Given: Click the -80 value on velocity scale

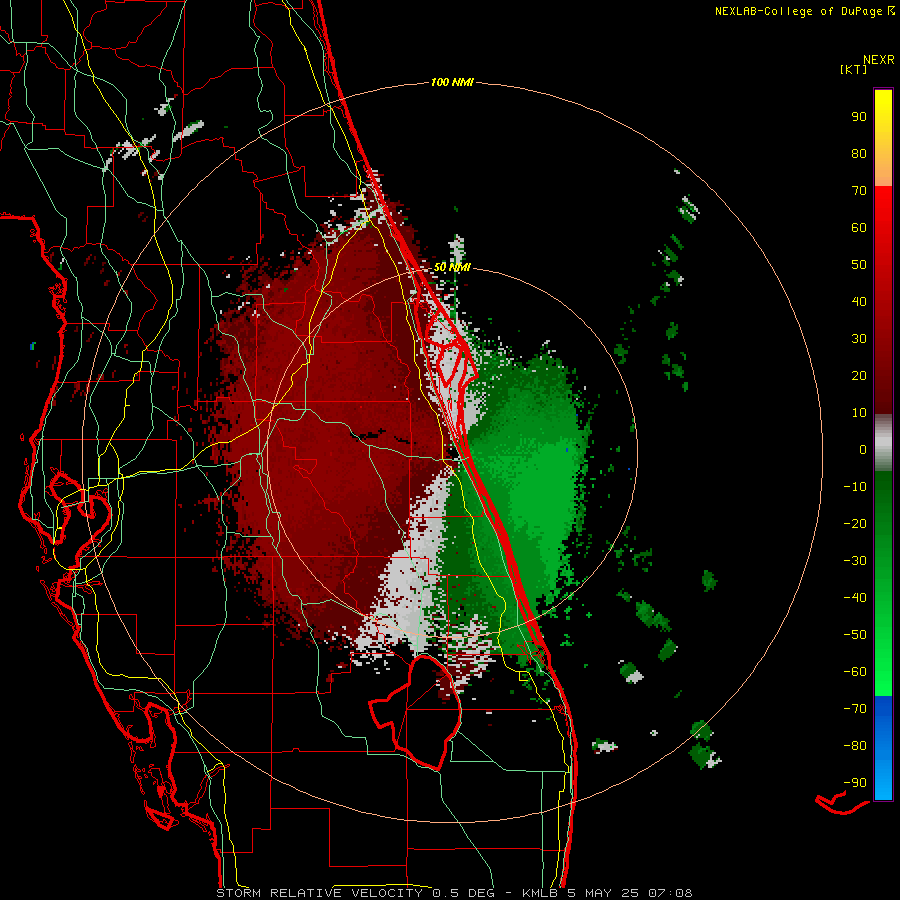Looking at the screenshot, I should tap(855, 746).
